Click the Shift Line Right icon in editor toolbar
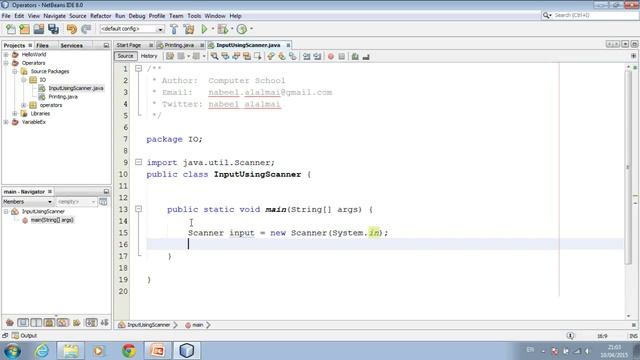This screenshot has height=360, width=640. [318, 56]
